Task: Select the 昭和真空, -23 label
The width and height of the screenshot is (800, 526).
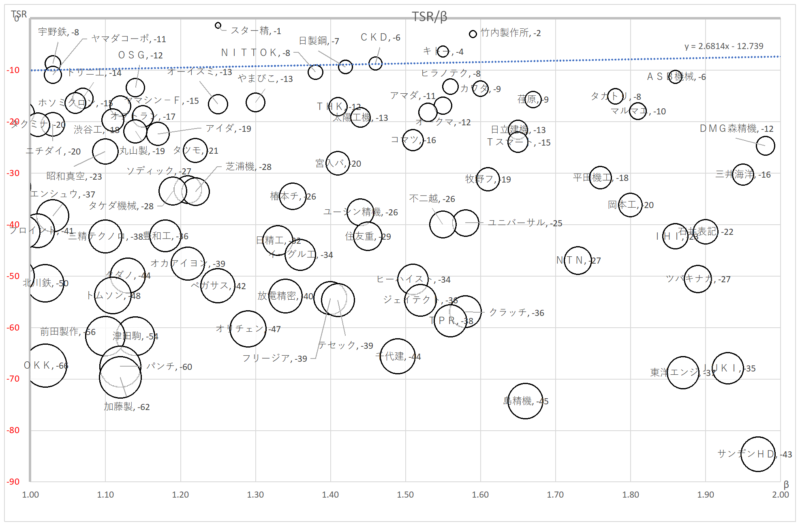Action: (74, 177)
